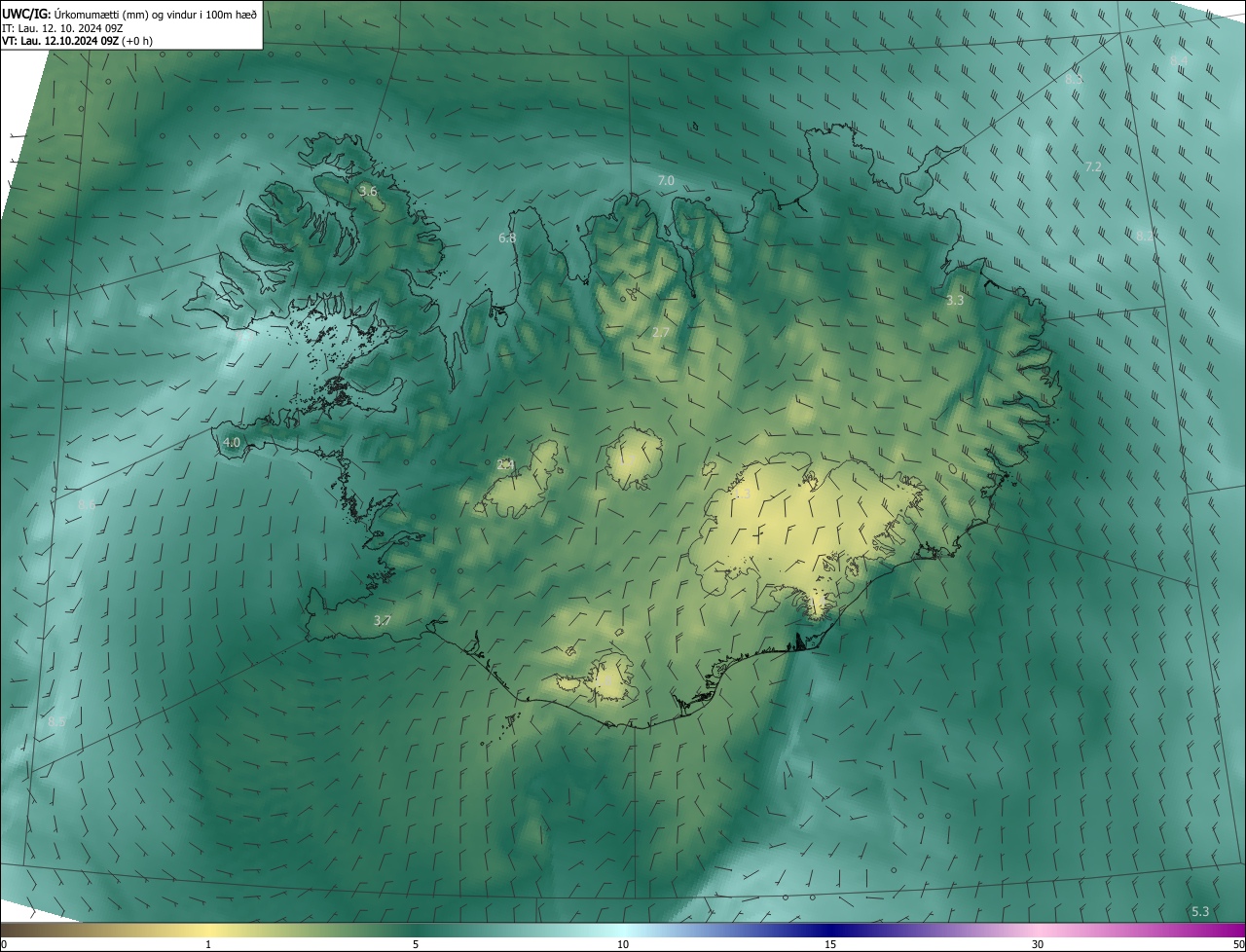Click the 4.0 value on Snæfellsnes peninsula
Viewport: 1246px width, 952px height.
point(232,442)
